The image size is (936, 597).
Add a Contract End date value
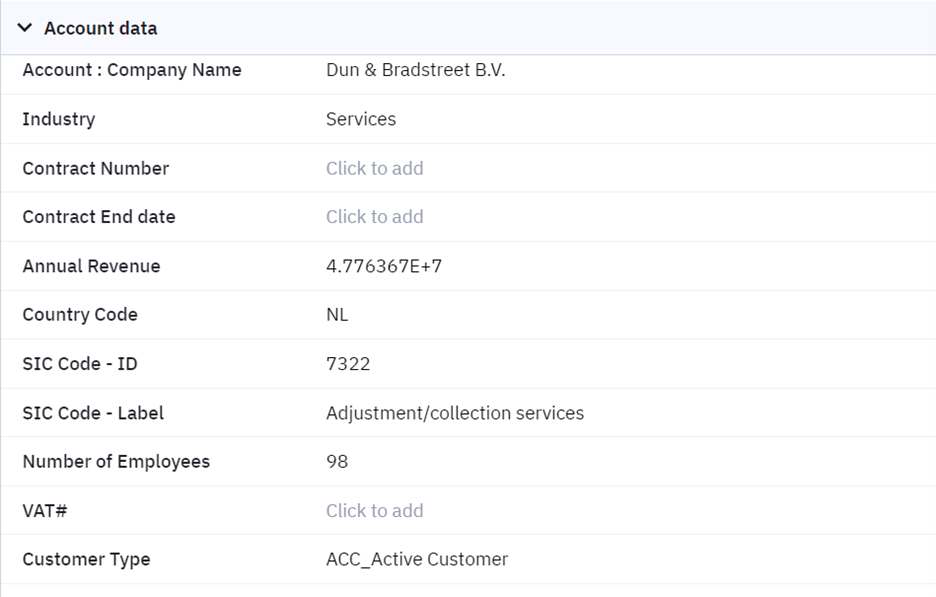point(374,217)
